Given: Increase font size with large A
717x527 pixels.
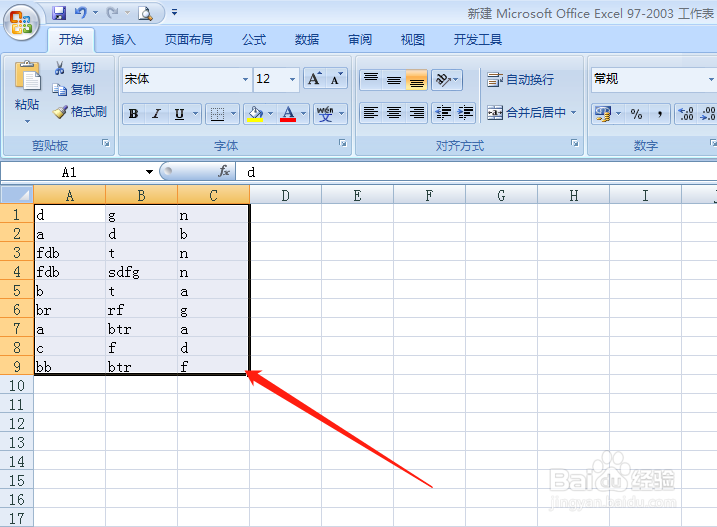Looking at the screenshot, I should click(x=314, y=79).
